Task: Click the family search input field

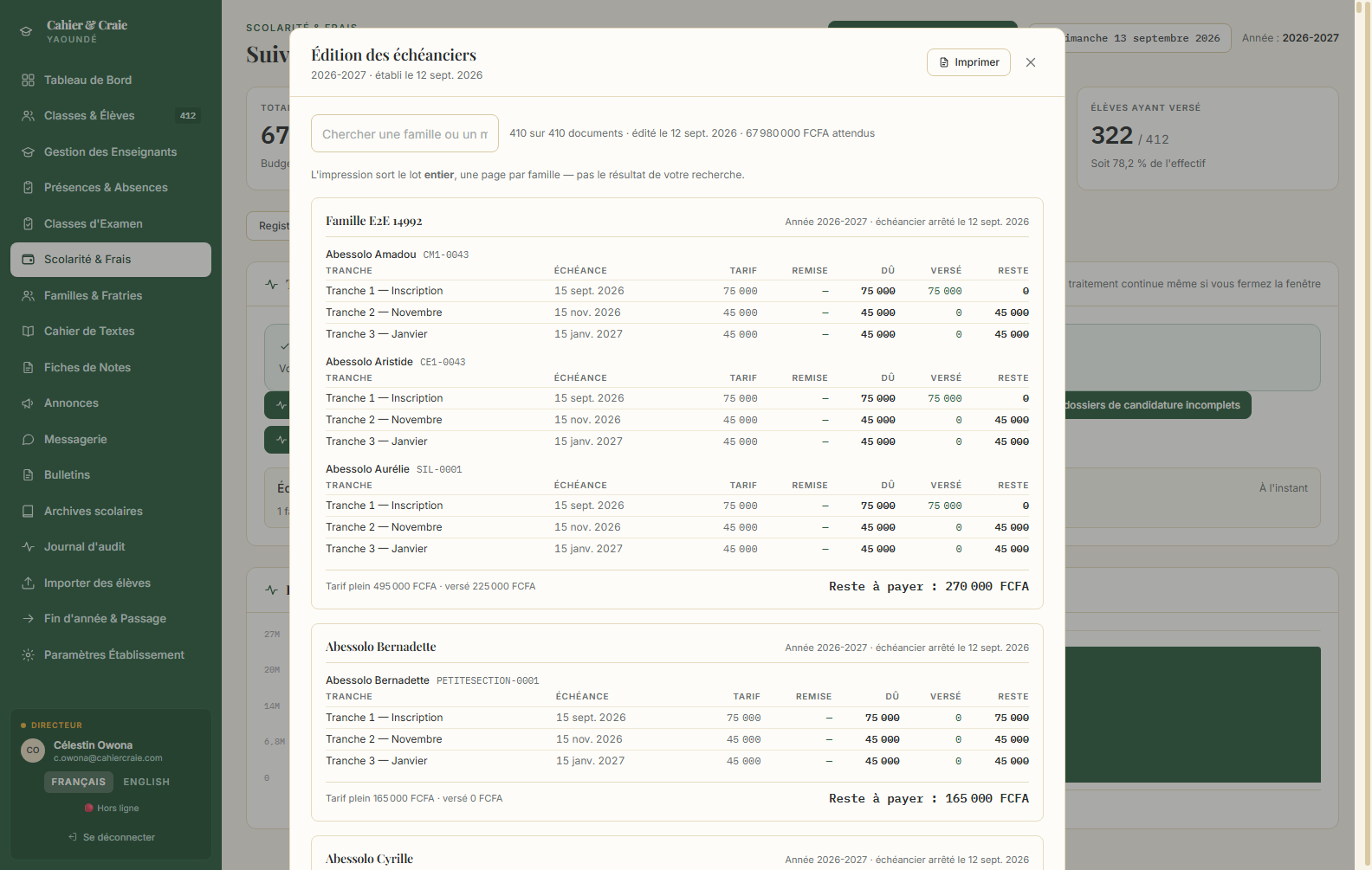Action: pos(404,133)
